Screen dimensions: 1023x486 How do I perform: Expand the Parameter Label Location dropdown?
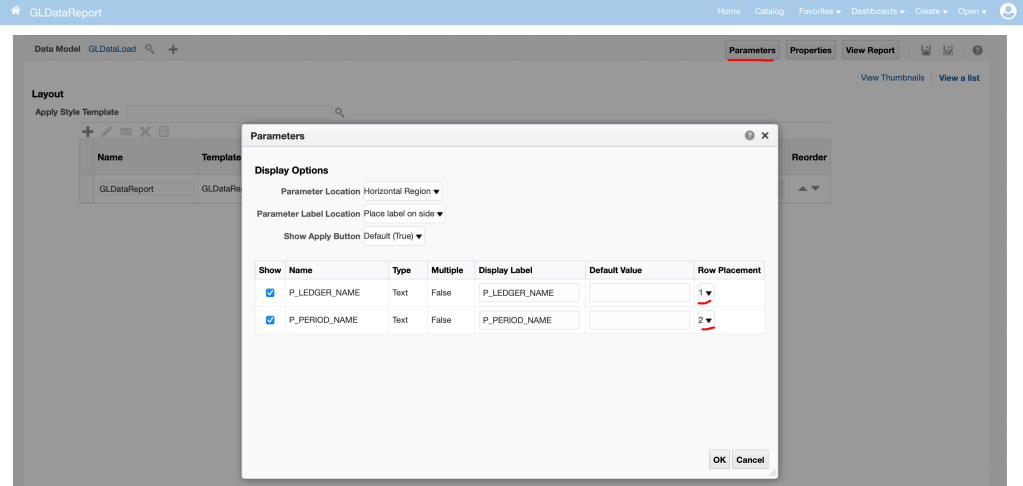(404, 214)
